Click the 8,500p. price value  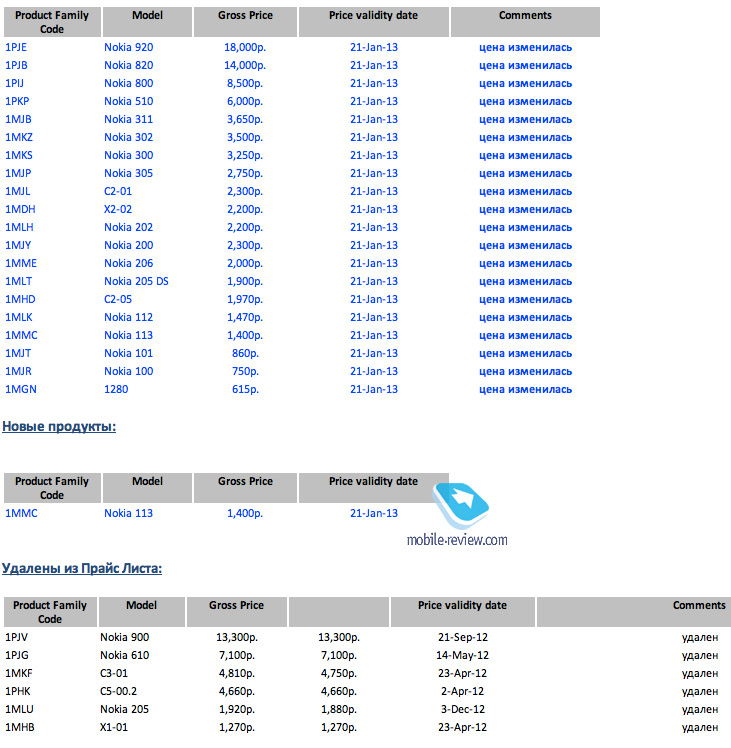pyautogui.click(x=245, y=83)
